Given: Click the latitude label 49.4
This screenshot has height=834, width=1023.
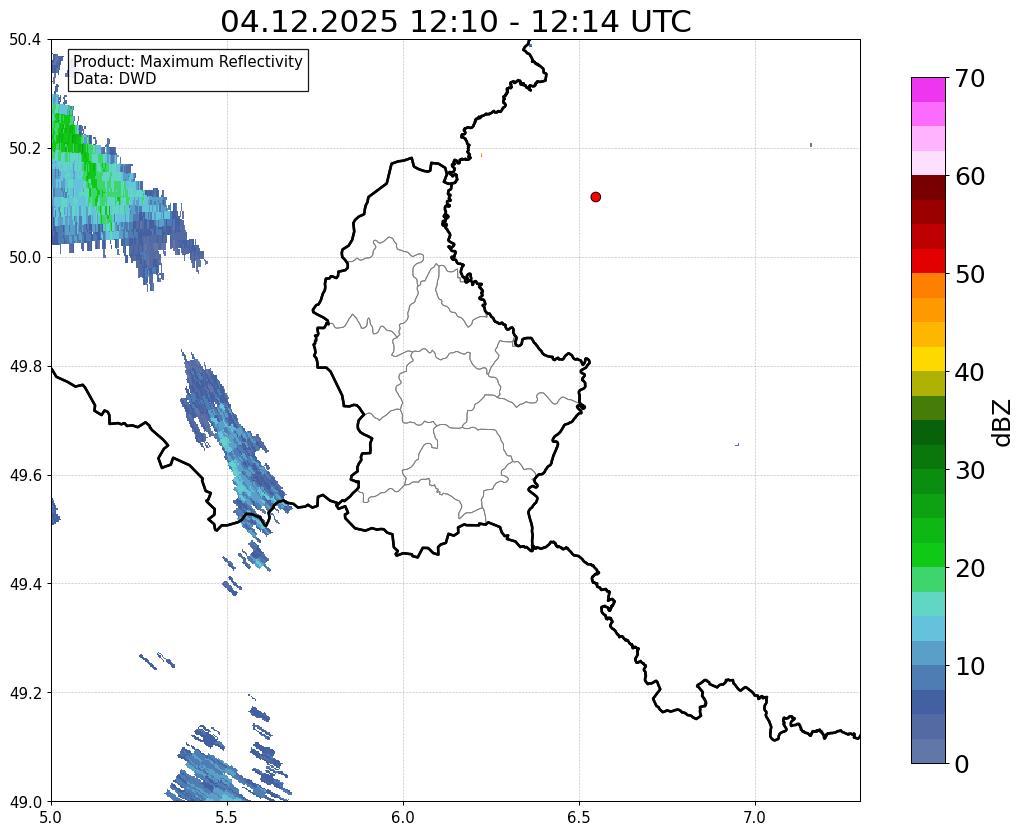Looking at the screenshot, I should (x=25, y=584).
